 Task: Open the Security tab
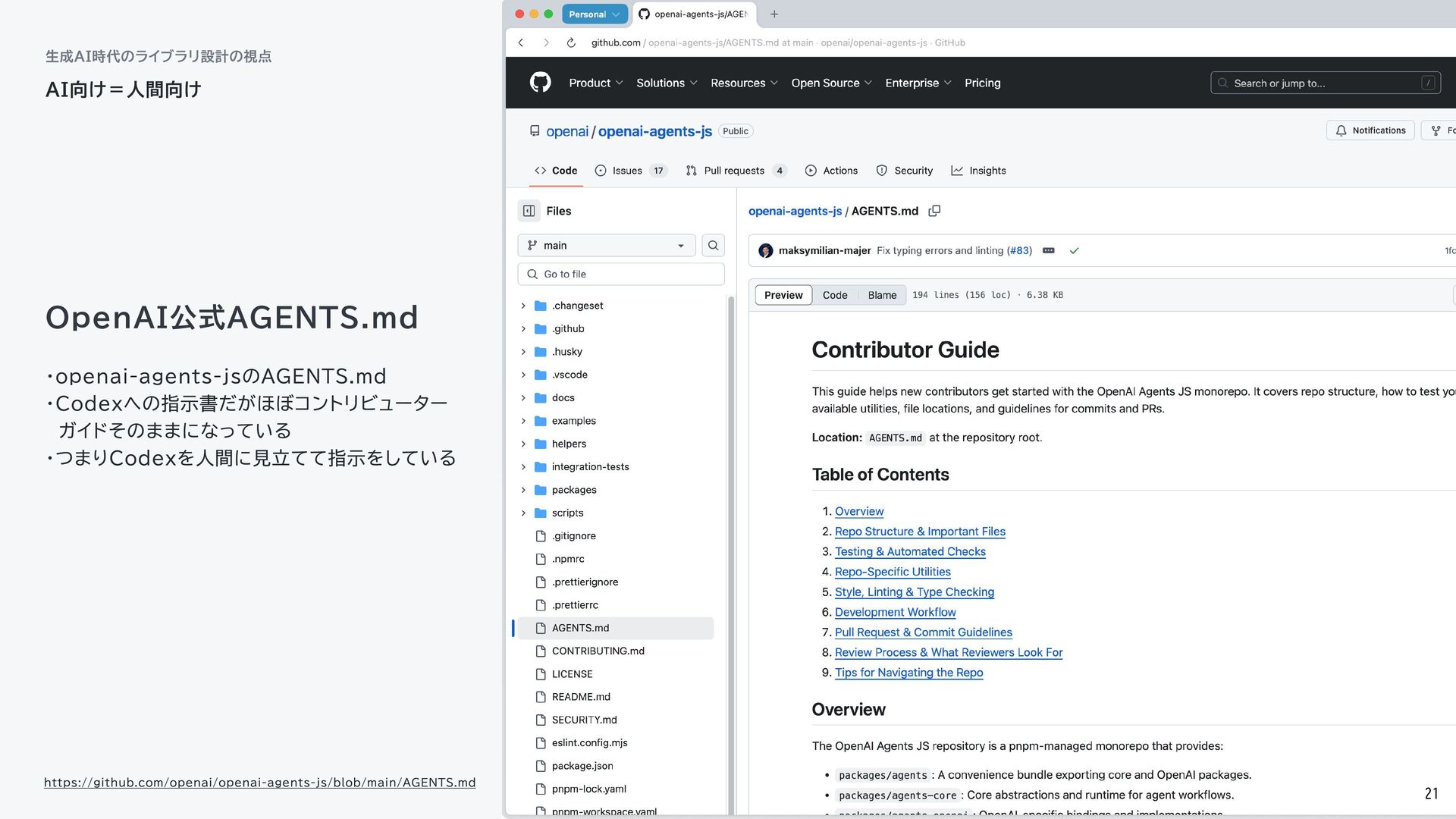(x=905, y=171)
